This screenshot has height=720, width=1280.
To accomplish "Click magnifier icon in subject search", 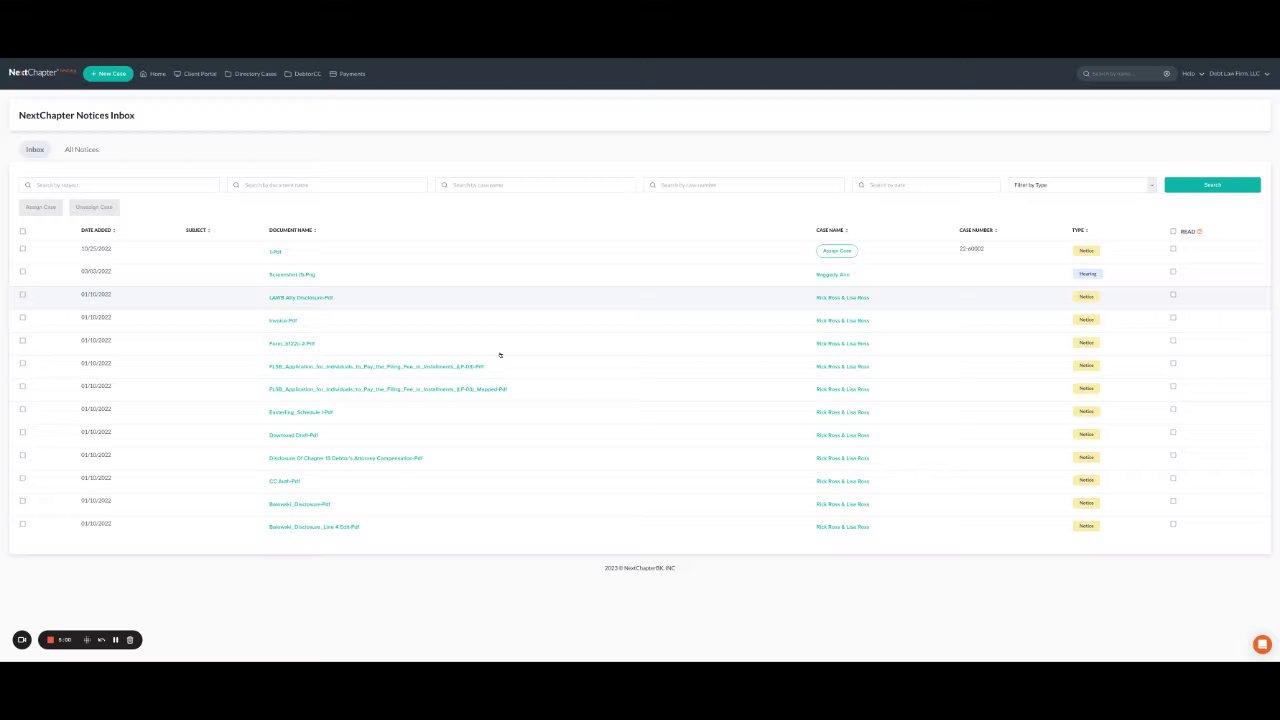I will (x=28, y=185).
